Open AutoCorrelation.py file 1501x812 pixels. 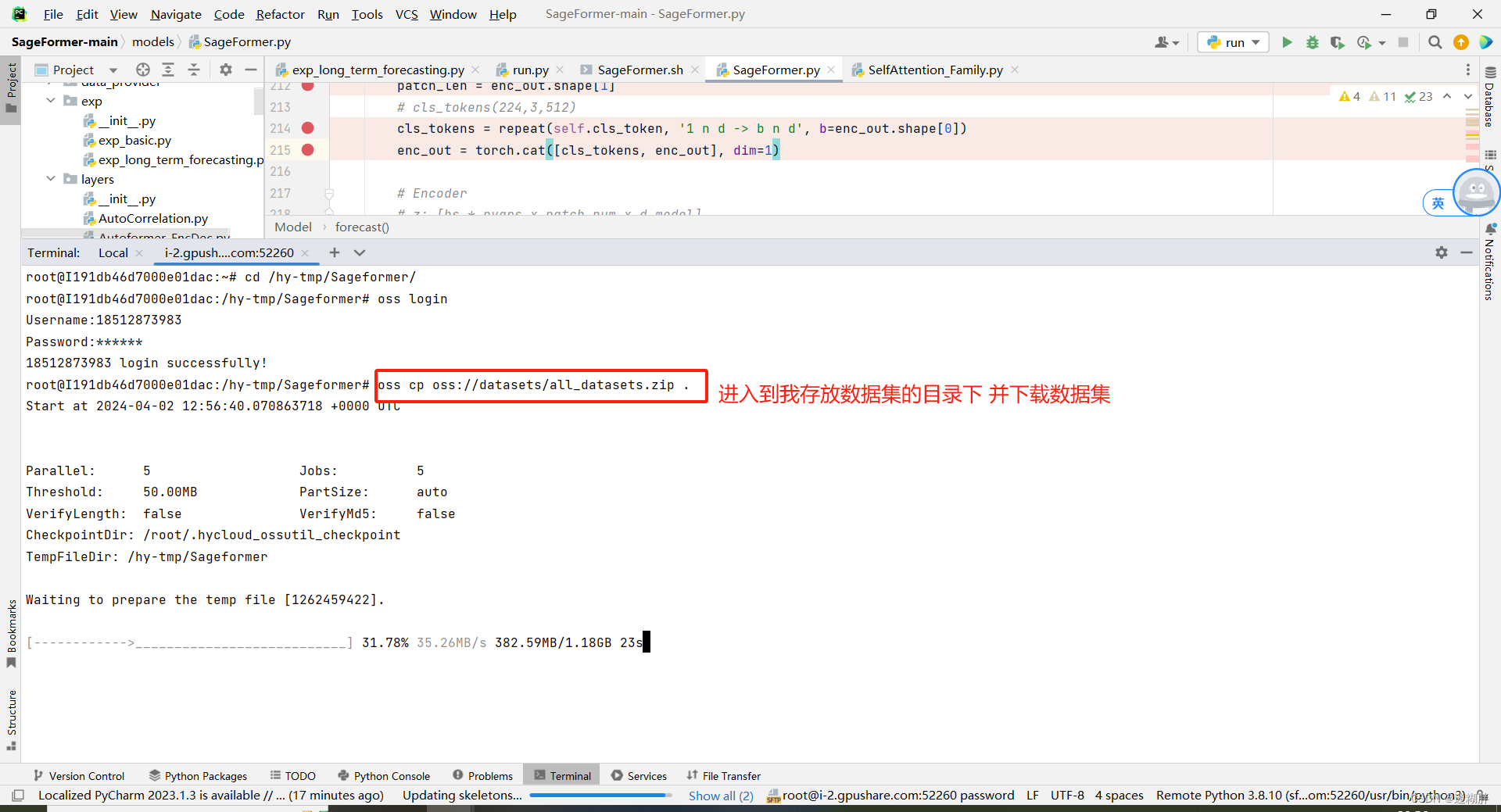[153, 219]
